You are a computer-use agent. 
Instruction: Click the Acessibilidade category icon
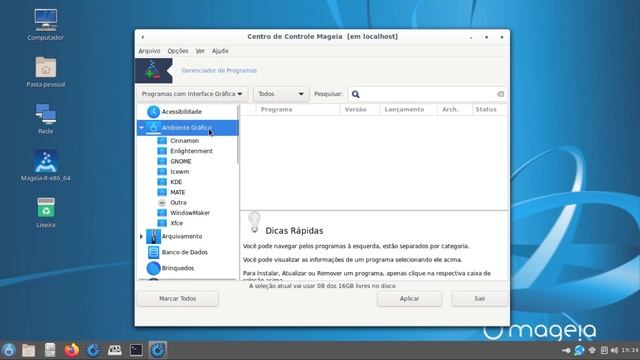coord(153,111)
